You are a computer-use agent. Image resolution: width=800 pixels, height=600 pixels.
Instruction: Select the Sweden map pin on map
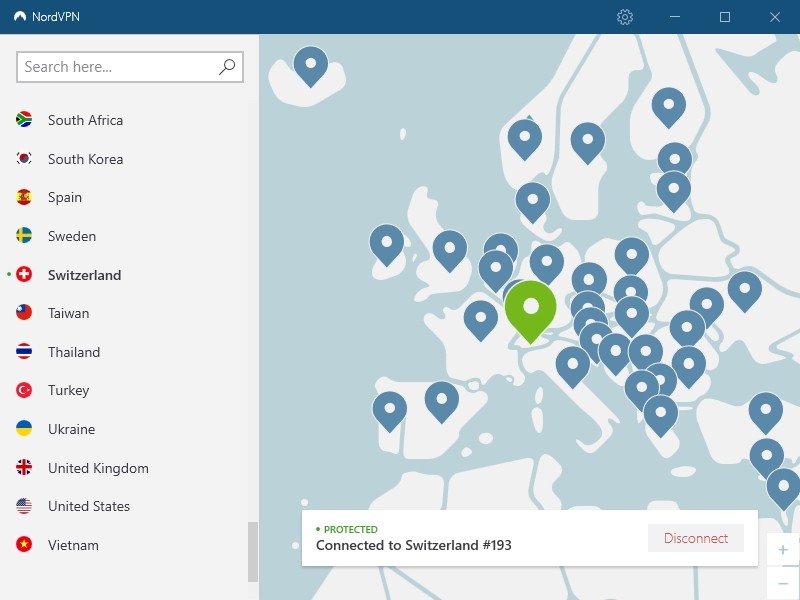click(588, 142)
